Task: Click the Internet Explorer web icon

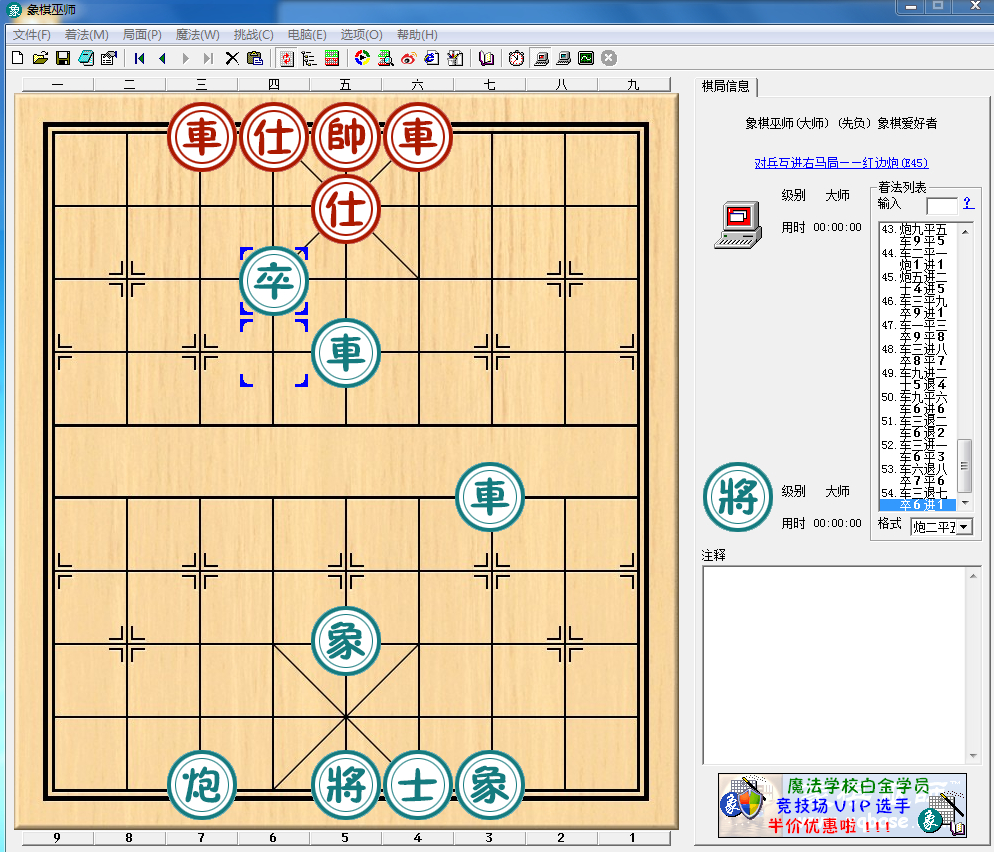Action: click(x=431, y=58)
